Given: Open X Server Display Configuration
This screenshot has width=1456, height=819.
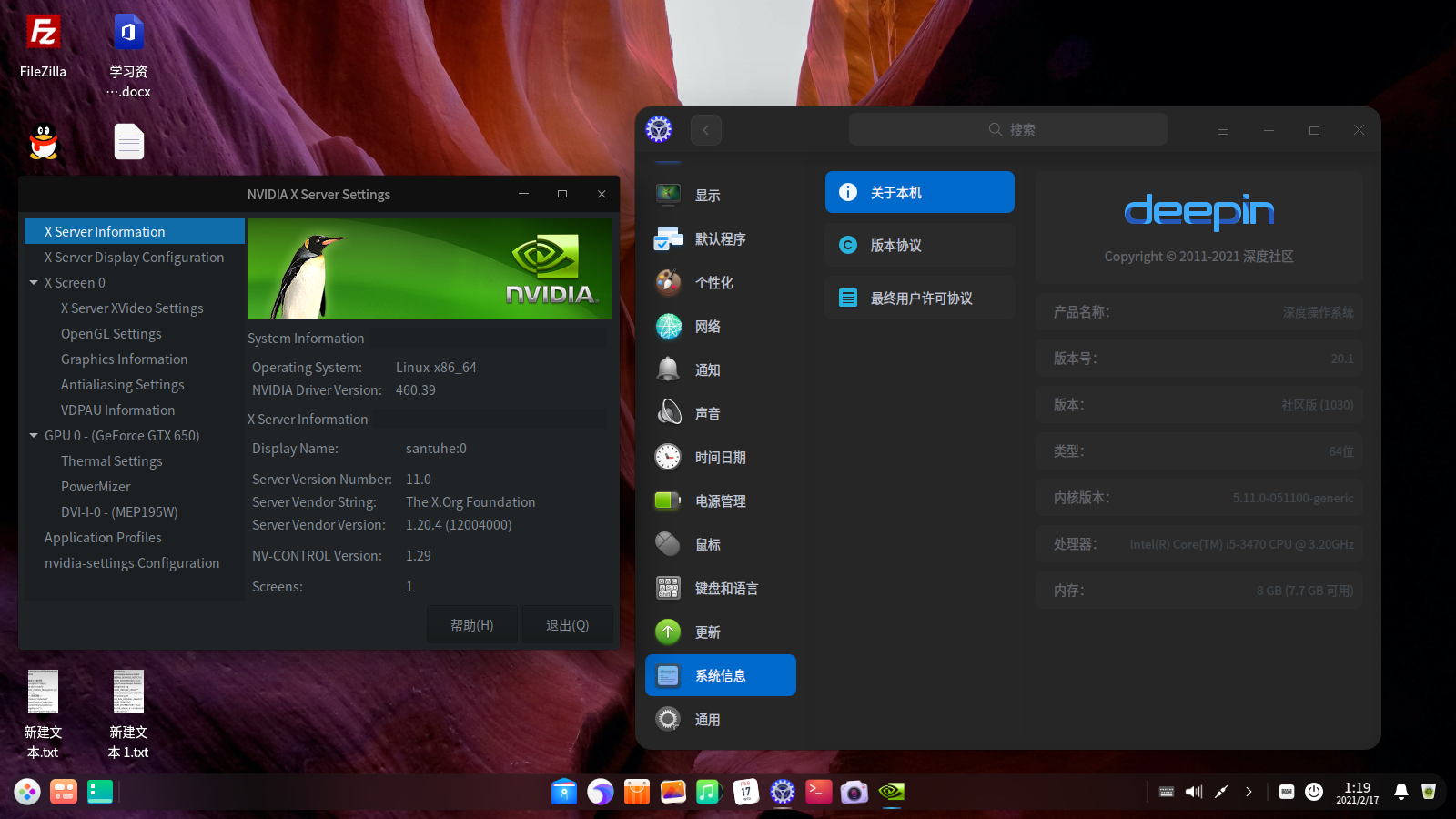Looking at the screenshot, I should coord(135,258).
